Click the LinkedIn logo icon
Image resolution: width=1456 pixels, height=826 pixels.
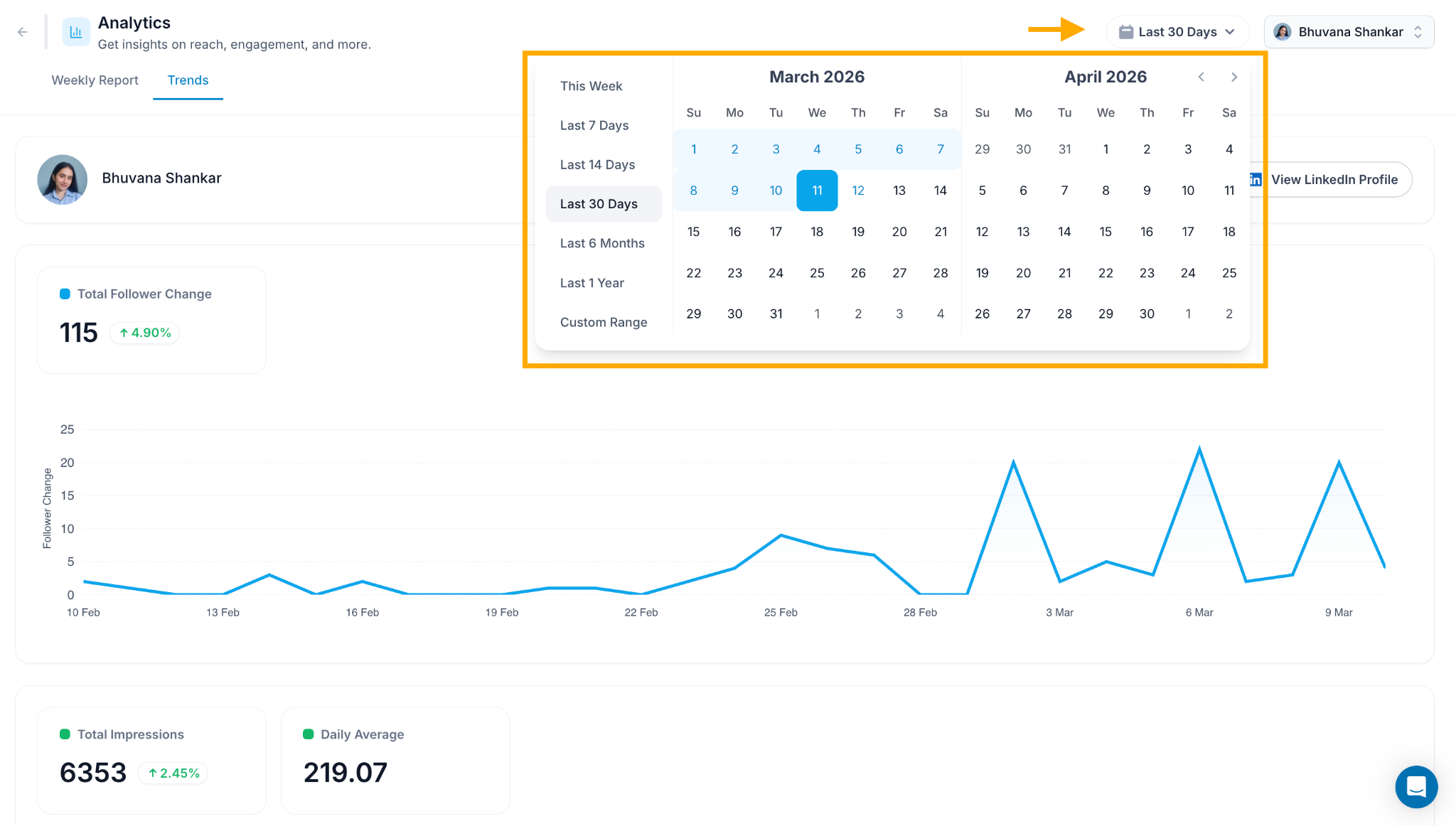click(1256, 180)
